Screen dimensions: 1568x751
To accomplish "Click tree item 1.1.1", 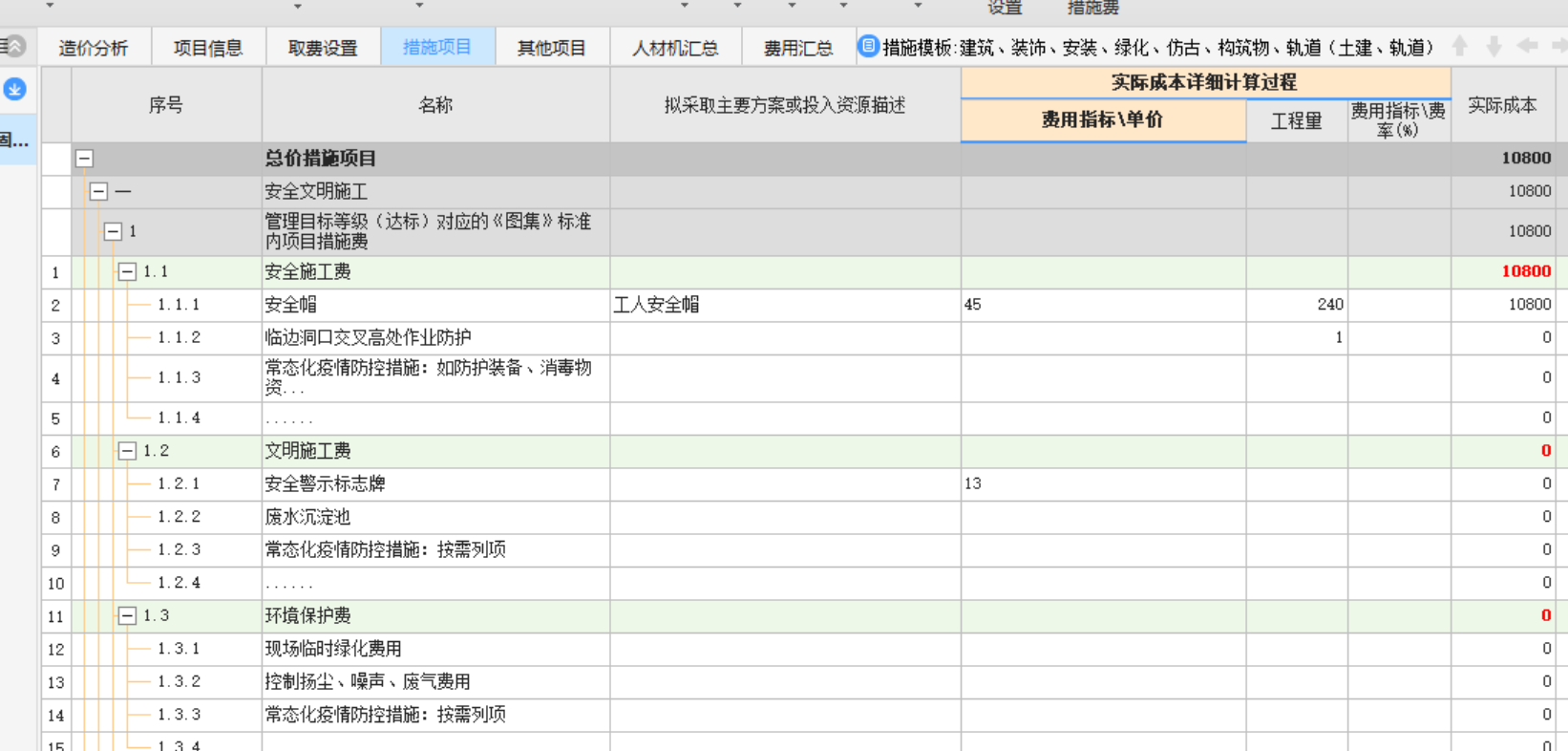I will [x=179, y=305].
